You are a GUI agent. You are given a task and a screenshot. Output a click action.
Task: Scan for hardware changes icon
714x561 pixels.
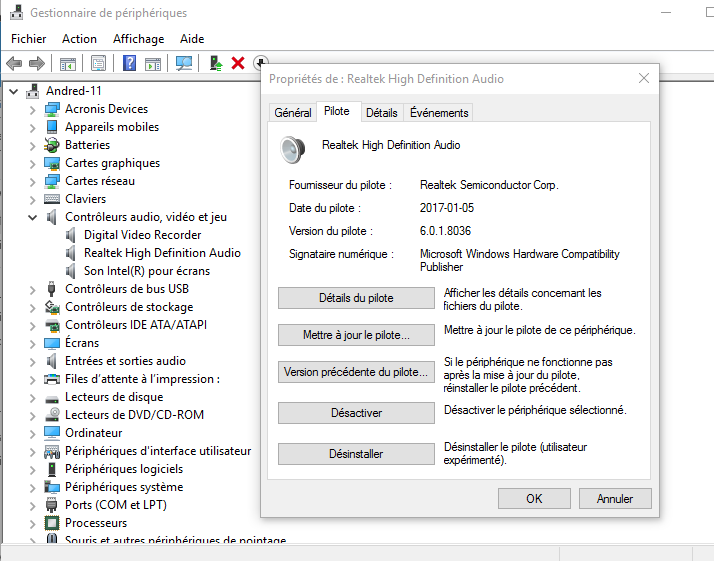(184, 63)
